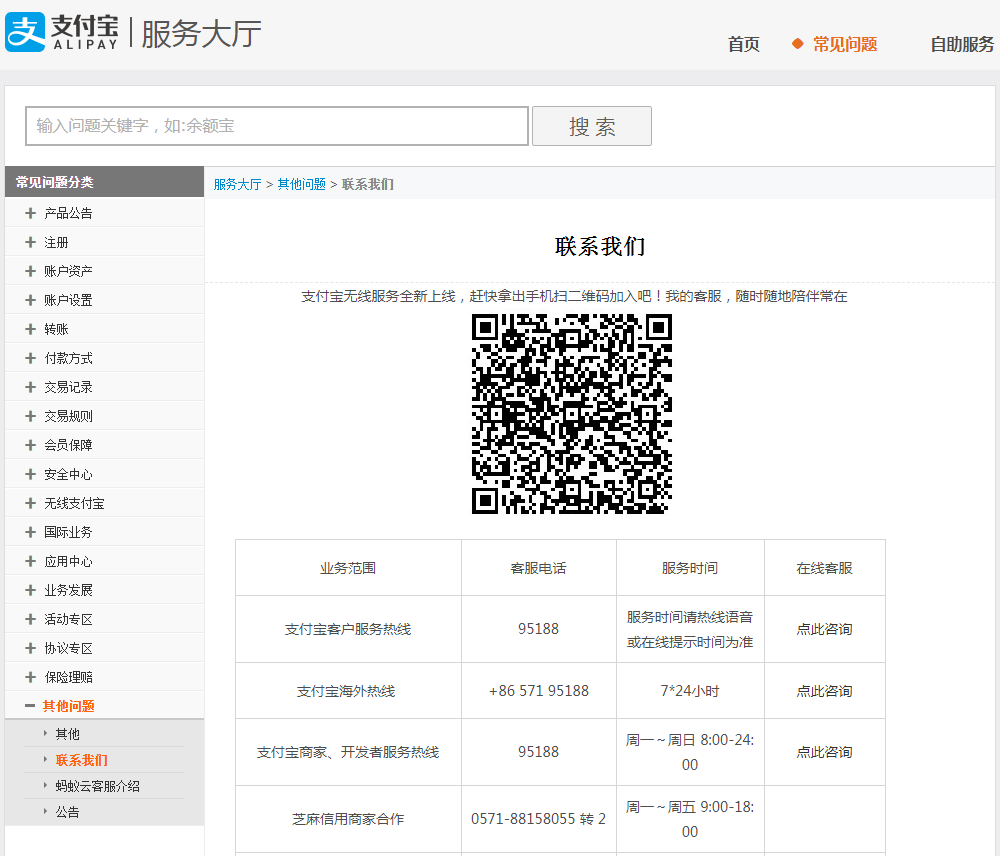This screenshot has height=856, width=1000.
Task: Click the 7*24小时 service time cell
Action: [690, 691]
